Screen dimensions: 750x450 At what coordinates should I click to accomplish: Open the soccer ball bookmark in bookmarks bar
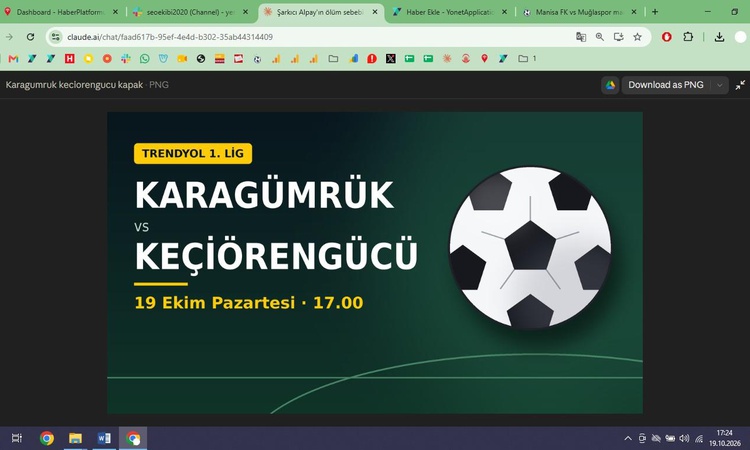click(x=257, y=59)
